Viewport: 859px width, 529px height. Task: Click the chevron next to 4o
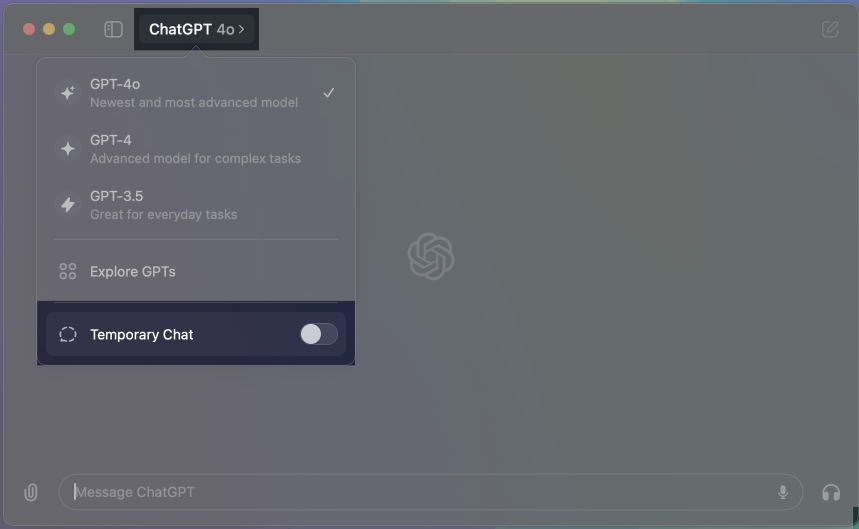tap(242, 30)
